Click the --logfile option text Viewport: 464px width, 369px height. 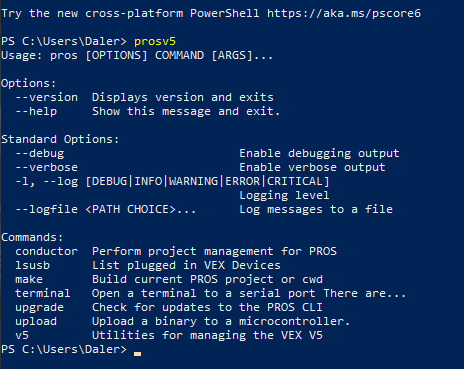pyautogui.click(x=46, y=209)
